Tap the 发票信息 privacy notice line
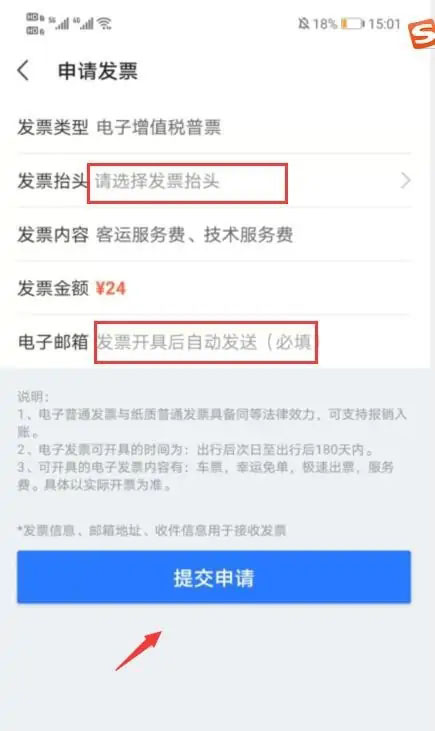Viewport: 435px width, 731px height. tap(152, 531)
